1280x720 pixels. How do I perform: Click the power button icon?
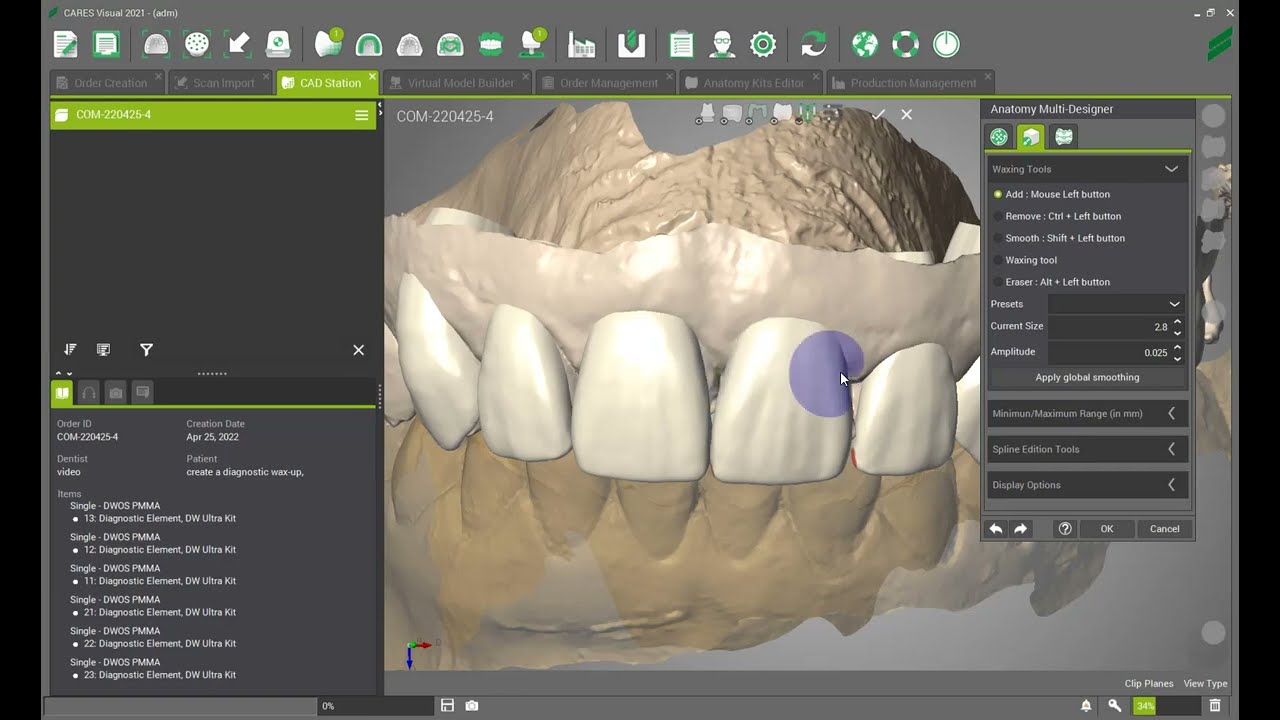point(946,44)
